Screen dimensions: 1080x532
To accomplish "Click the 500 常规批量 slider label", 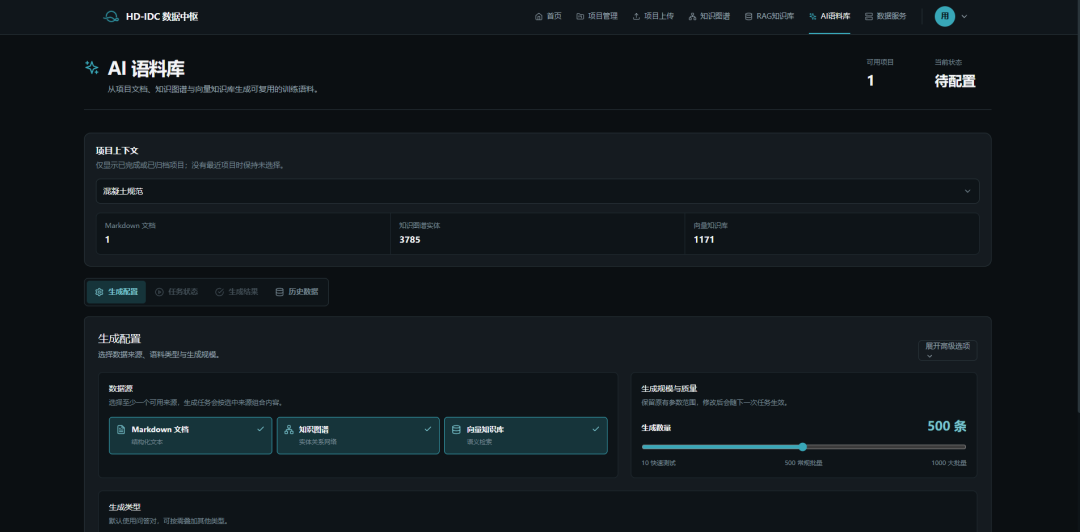I will (x=804, y=463).
